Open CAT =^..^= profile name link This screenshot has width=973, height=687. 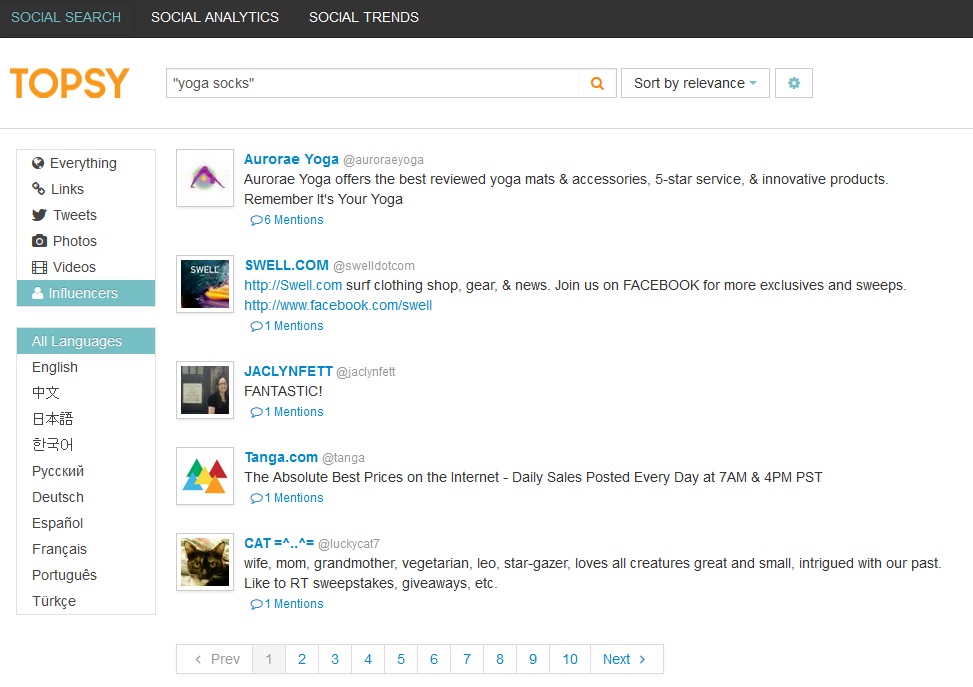279,543
